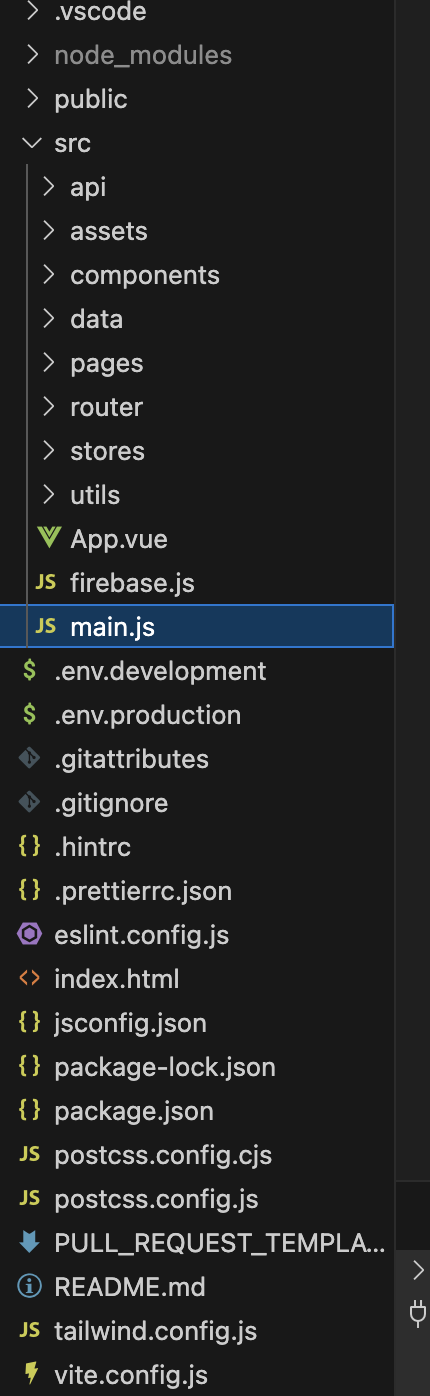
Task: Expand the components folder
Action: point(48,275)
